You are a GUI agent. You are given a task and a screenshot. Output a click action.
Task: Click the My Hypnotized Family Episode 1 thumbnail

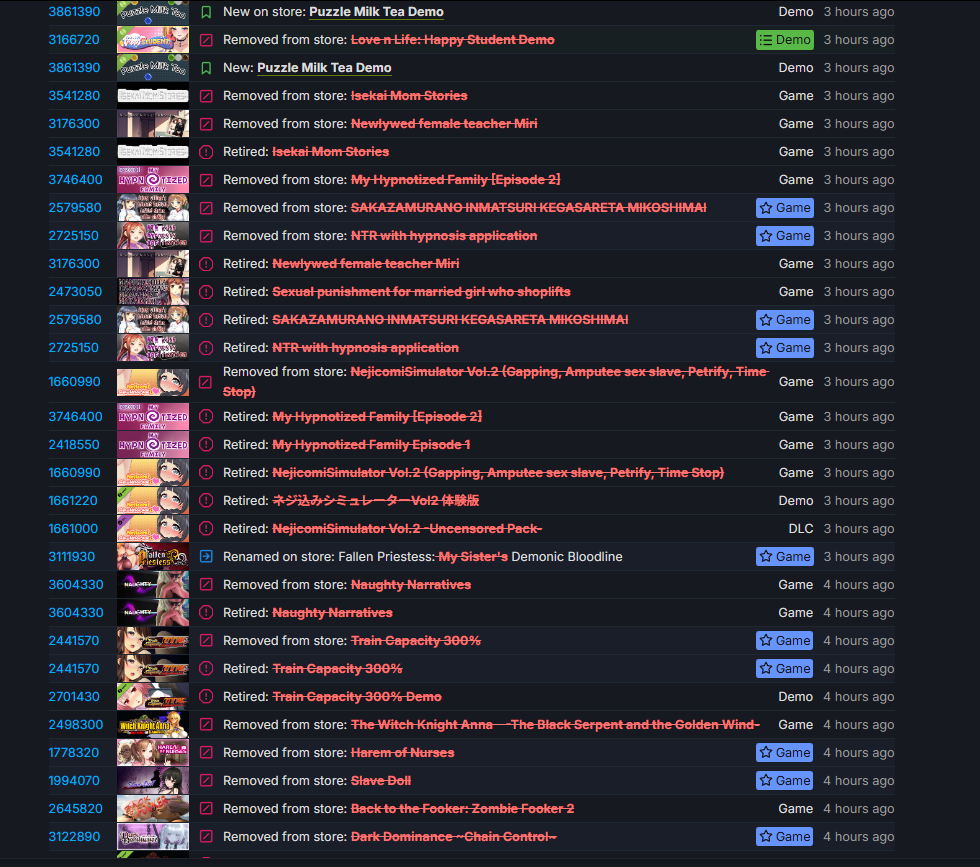click(x=152, y=445)
